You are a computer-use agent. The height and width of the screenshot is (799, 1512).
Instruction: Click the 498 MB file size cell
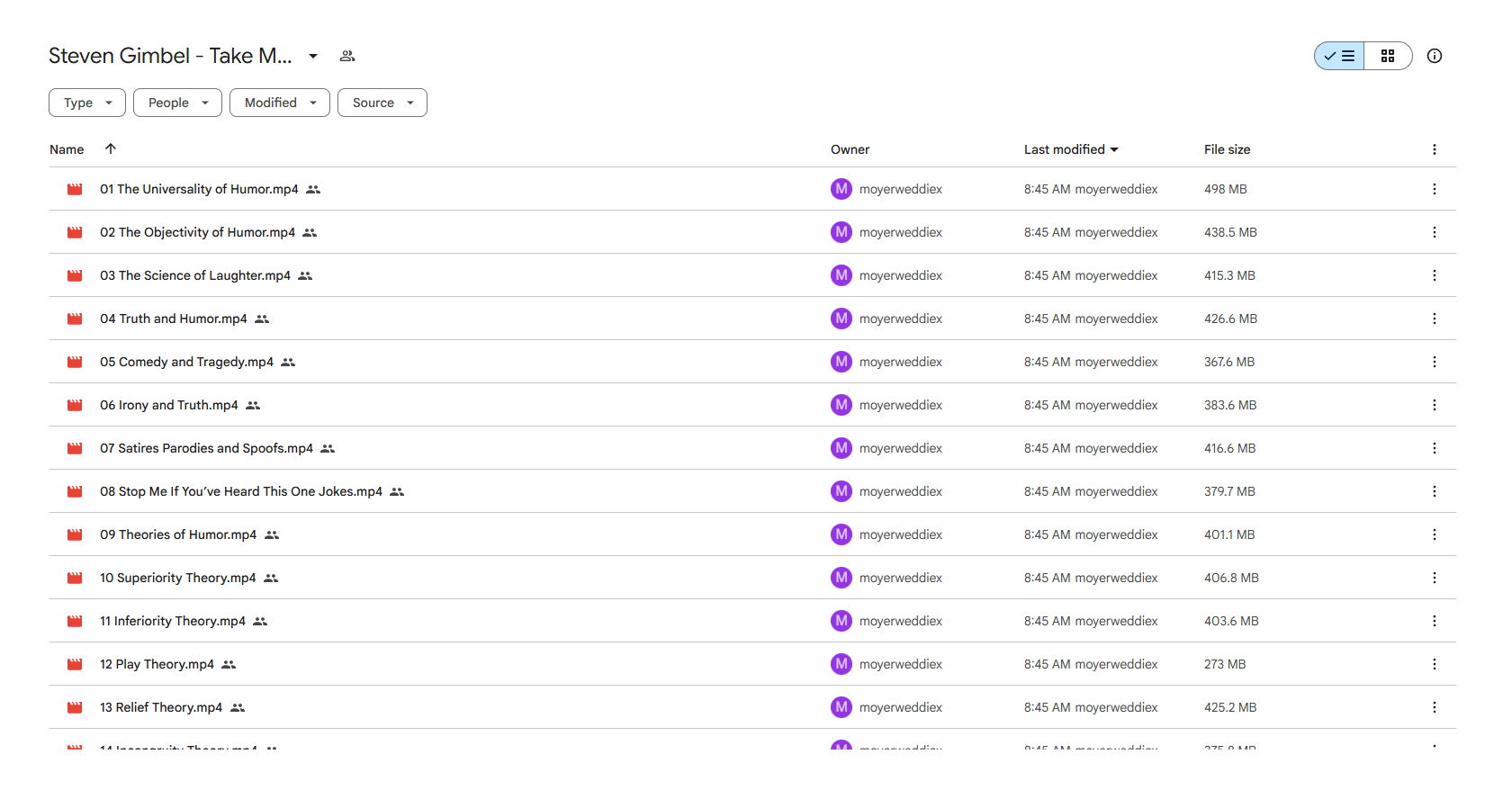coord(1226,189)
